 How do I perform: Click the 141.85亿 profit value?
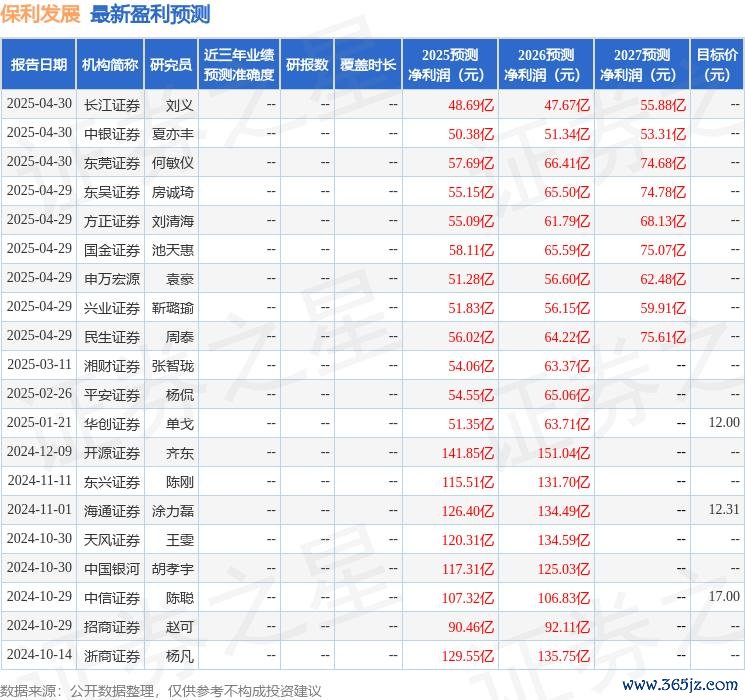click(x=468, y=453)
